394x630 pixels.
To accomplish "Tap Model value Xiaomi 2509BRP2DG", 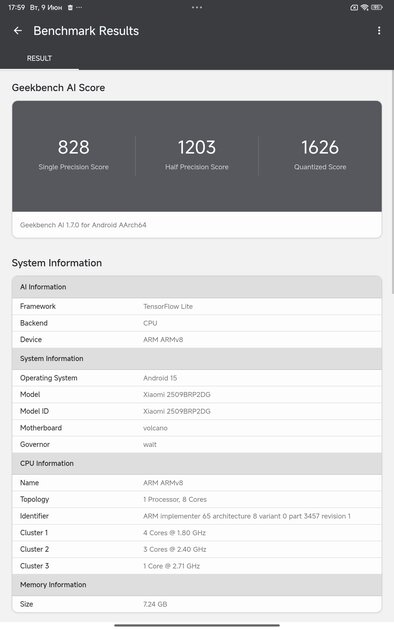I will [x=177, y=395].
